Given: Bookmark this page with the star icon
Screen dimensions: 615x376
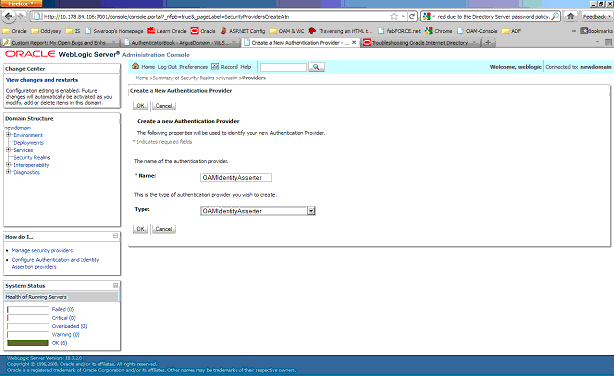Looking at the screenshot, I should click(x=394, y=16).
